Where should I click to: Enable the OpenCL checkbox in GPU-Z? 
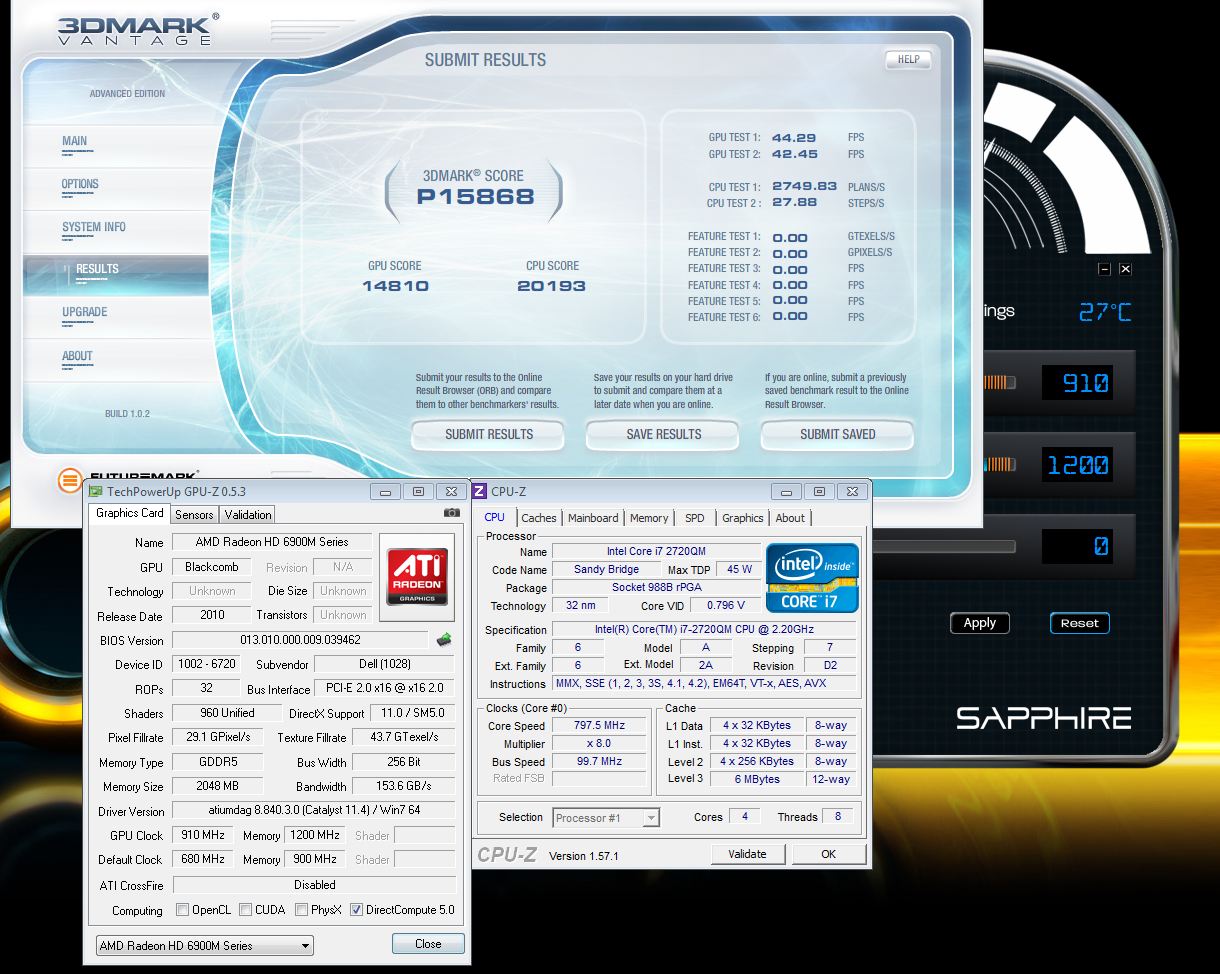182,910
